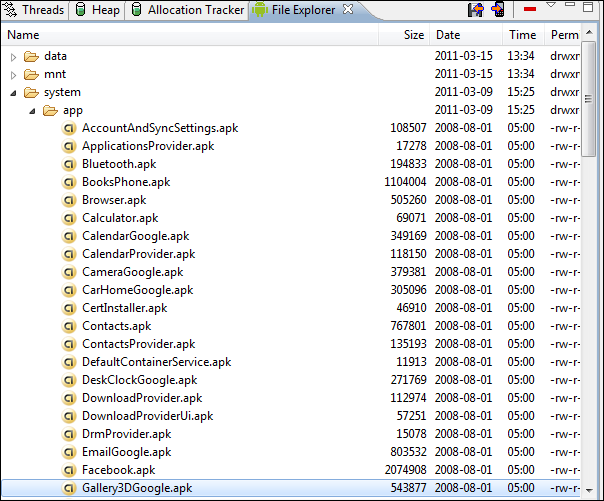The height and width of the screenshot is (501, 604).
Task: Click the DownloadProvider.apk file icon
Action: point(69,398)
